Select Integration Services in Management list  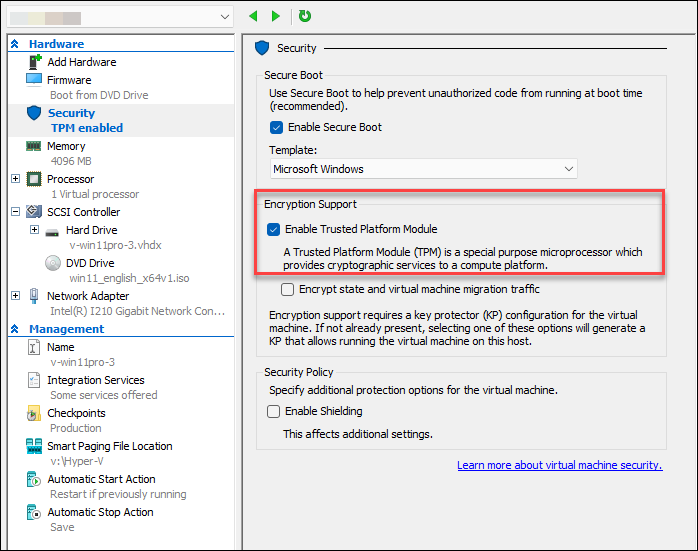(x=95, y=380)
